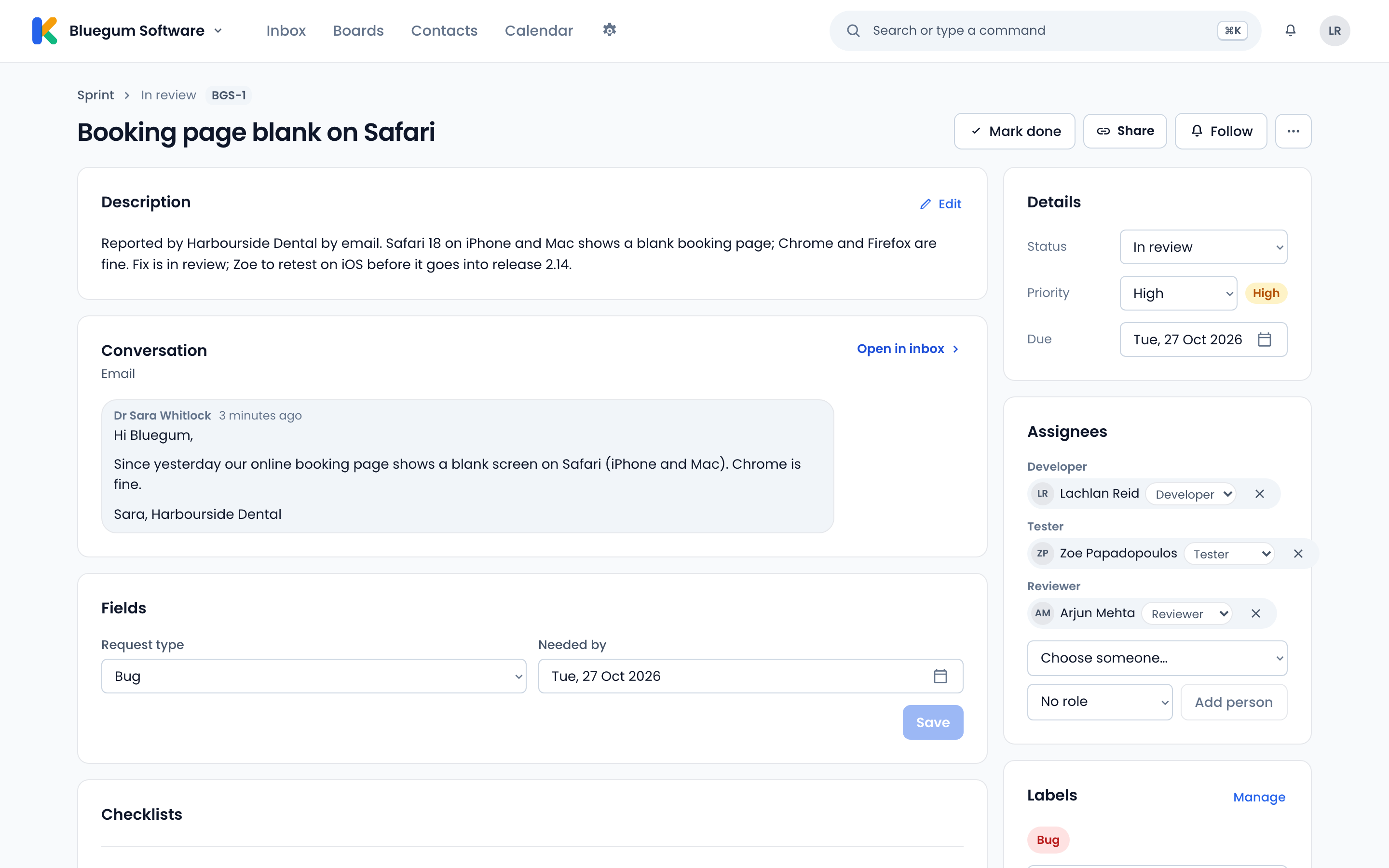Click the High priority badge
The image size is (1389, 868).
[1266, 293]
